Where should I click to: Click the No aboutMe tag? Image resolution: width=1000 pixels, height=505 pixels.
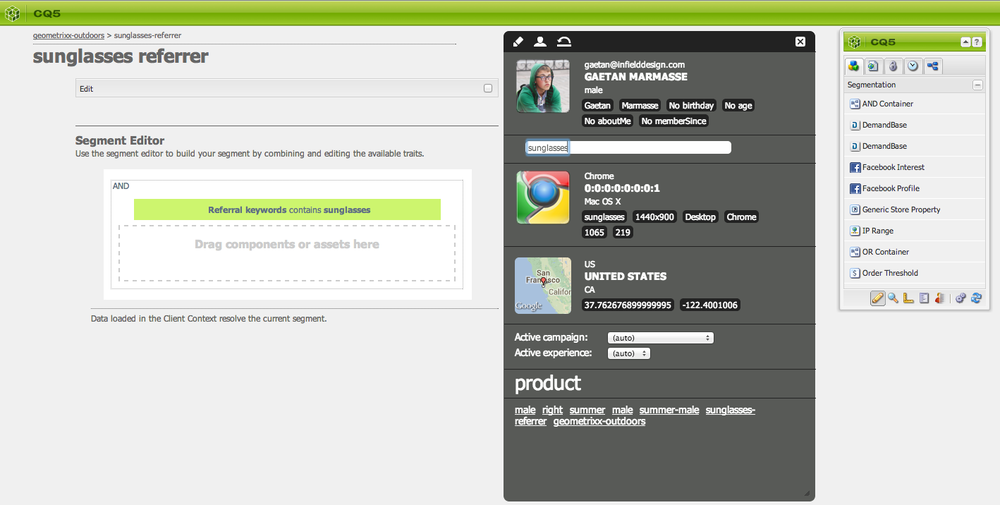(608, 121)
